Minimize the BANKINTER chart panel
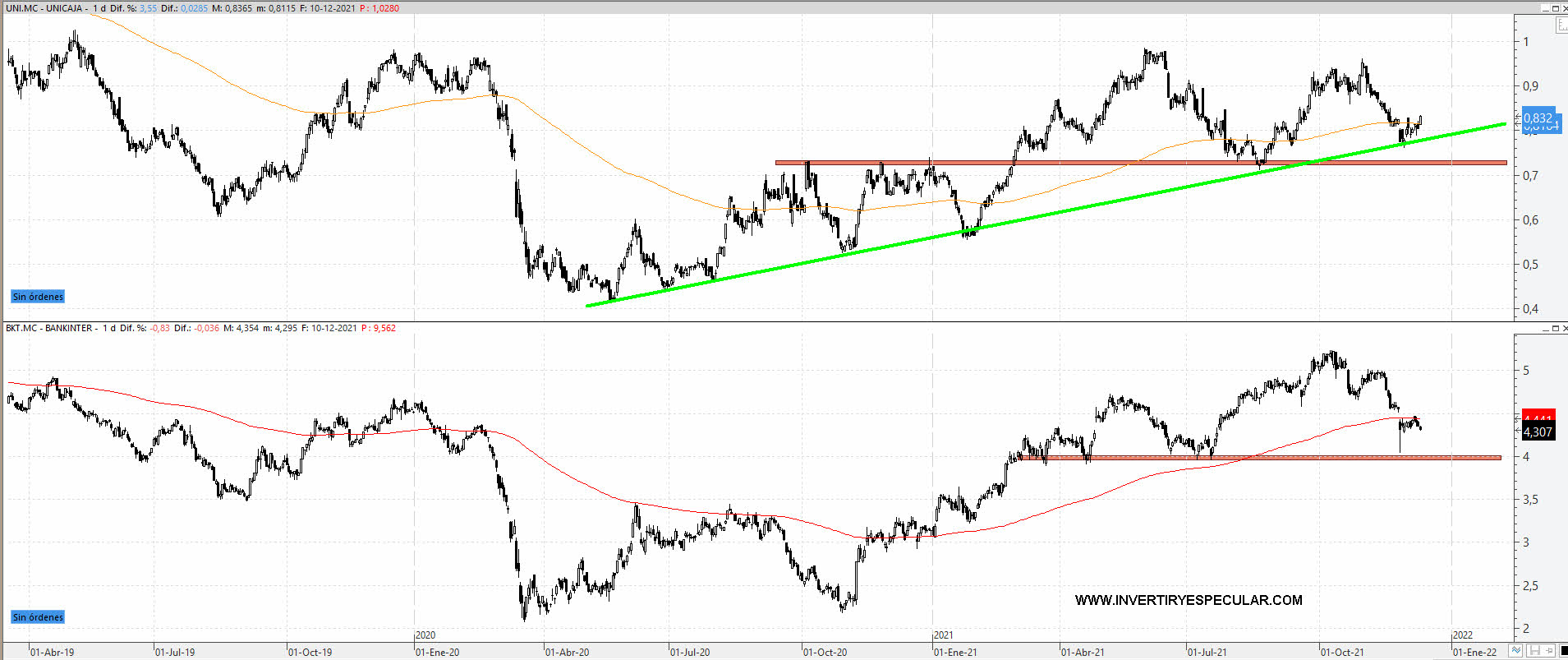This screenshot has height=660, width=1568. [1544, 328]
